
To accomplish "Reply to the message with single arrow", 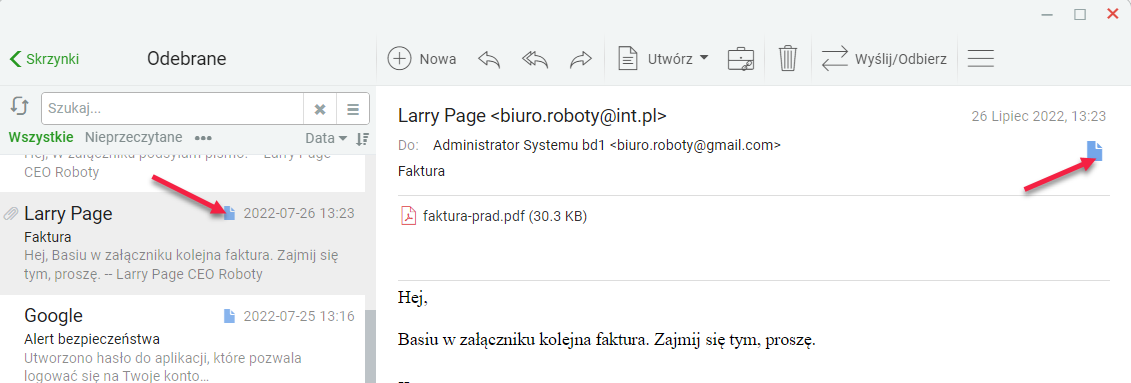I will coord(489,59).
